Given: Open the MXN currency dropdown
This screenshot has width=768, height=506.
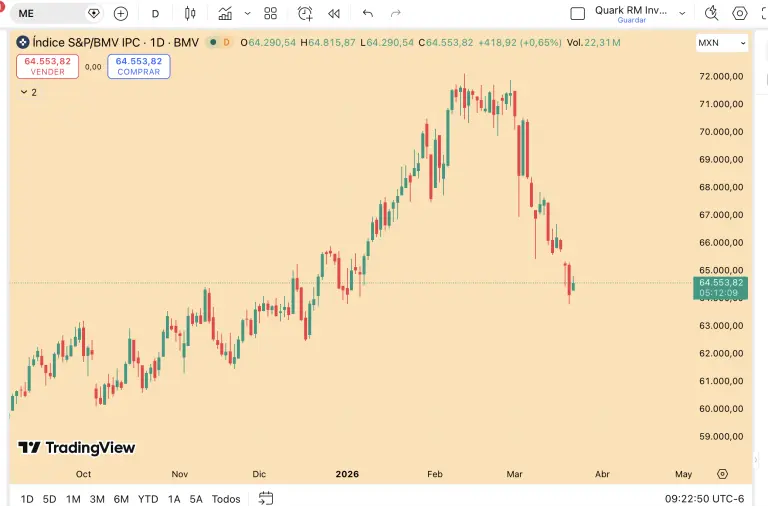Looking at the screenshot, I should [722, 44].
